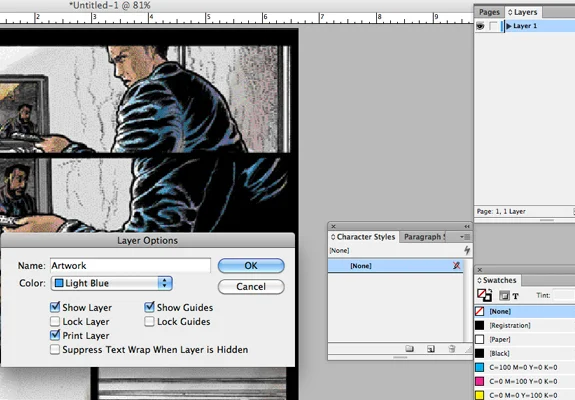Select the C=0 M=100 Y=0 K=0 magenta swatch
The image size is (575, 400).
coord(524,381)
